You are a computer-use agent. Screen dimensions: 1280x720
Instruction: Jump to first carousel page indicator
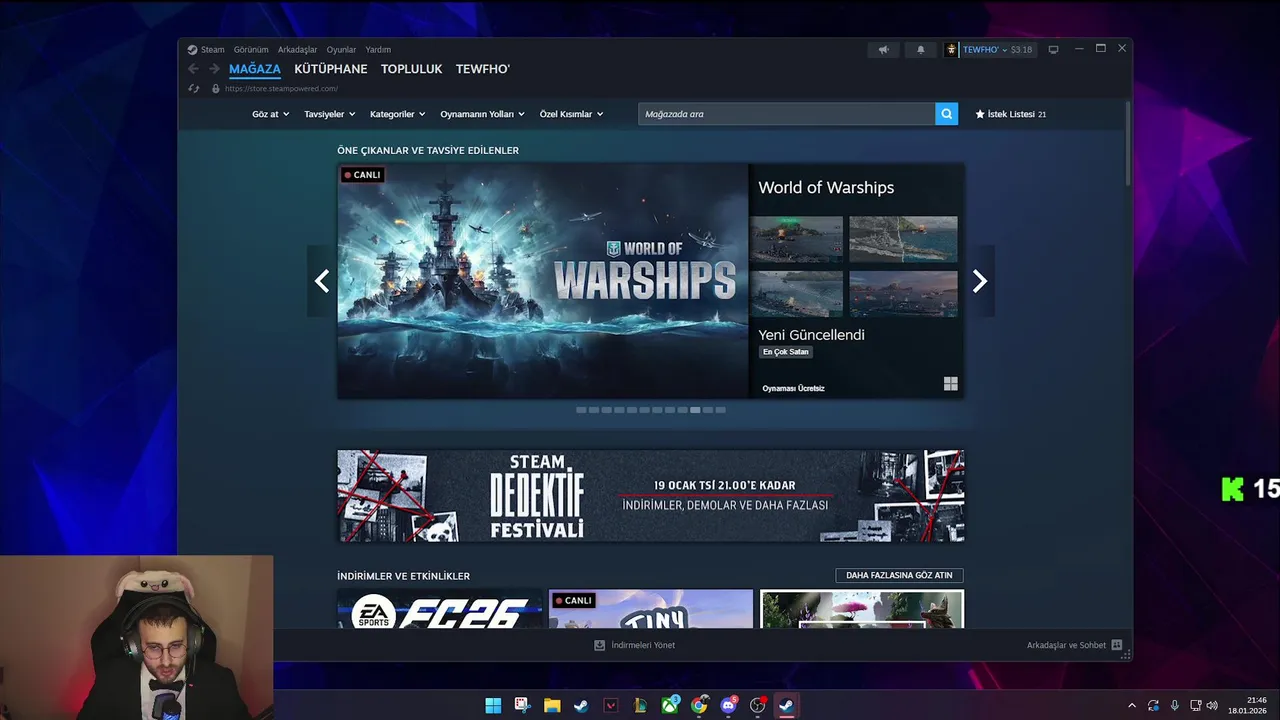coord(581,410)
